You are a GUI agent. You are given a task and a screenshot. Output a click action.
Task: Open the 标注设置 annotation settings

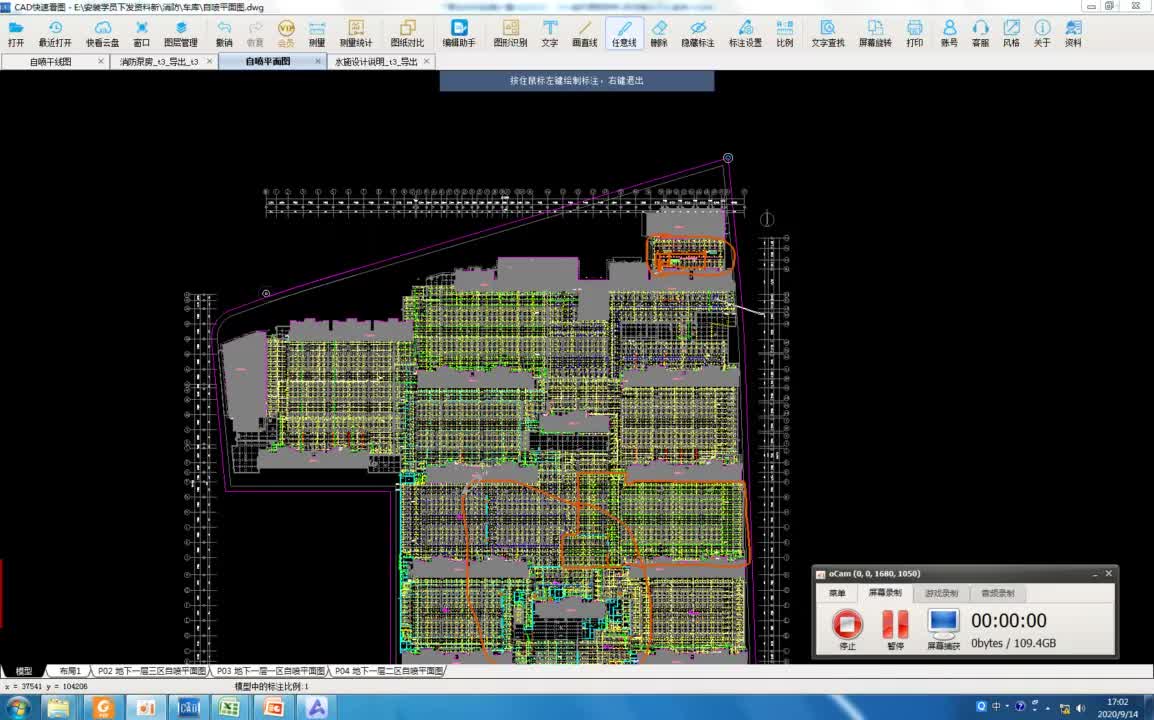pos(745,33)
